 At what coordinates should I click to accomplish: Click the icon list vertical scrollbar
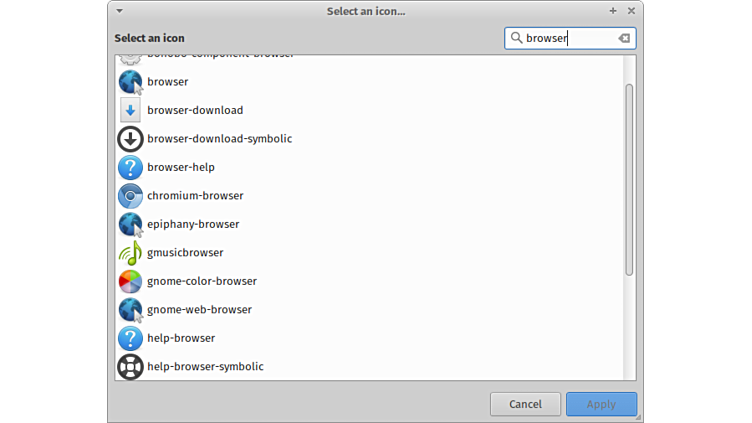tap(629, 180)
